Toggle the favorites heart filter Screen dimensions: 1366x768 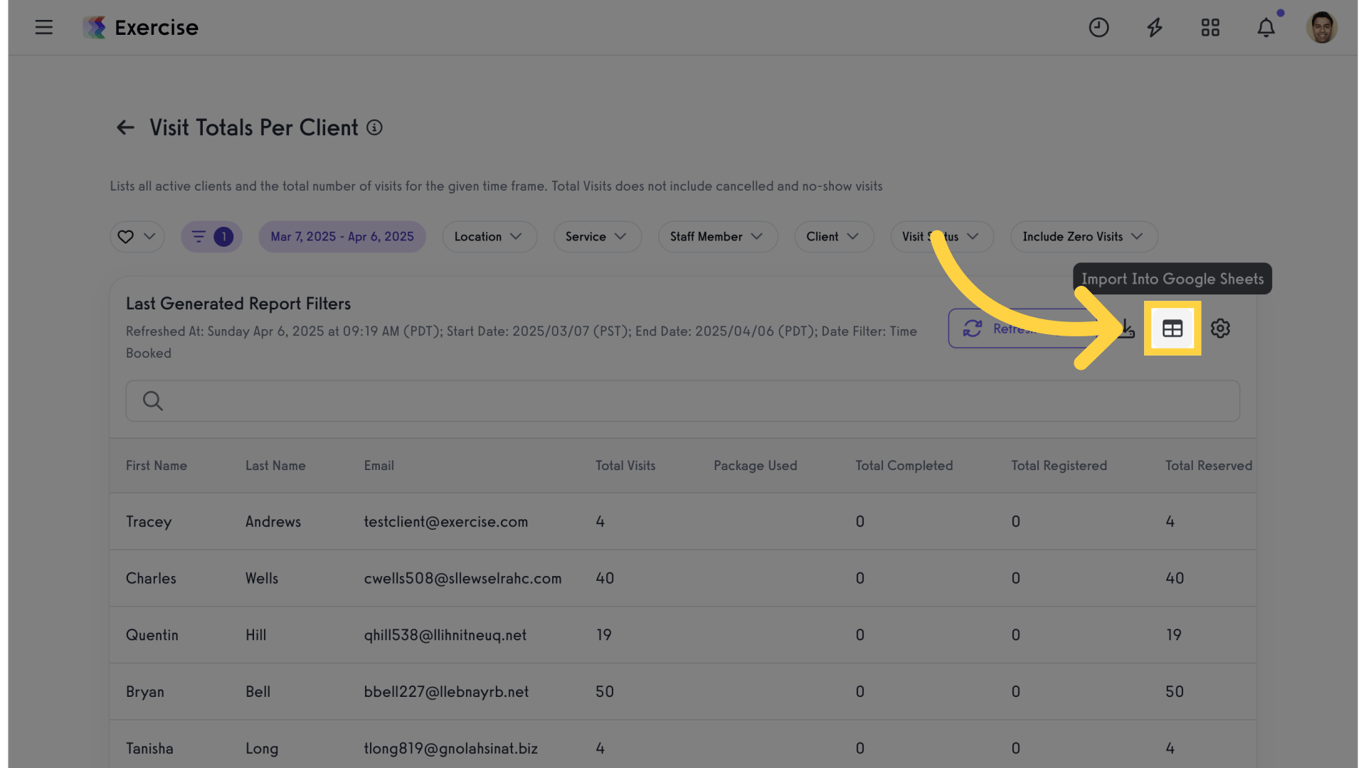(137, 236)
